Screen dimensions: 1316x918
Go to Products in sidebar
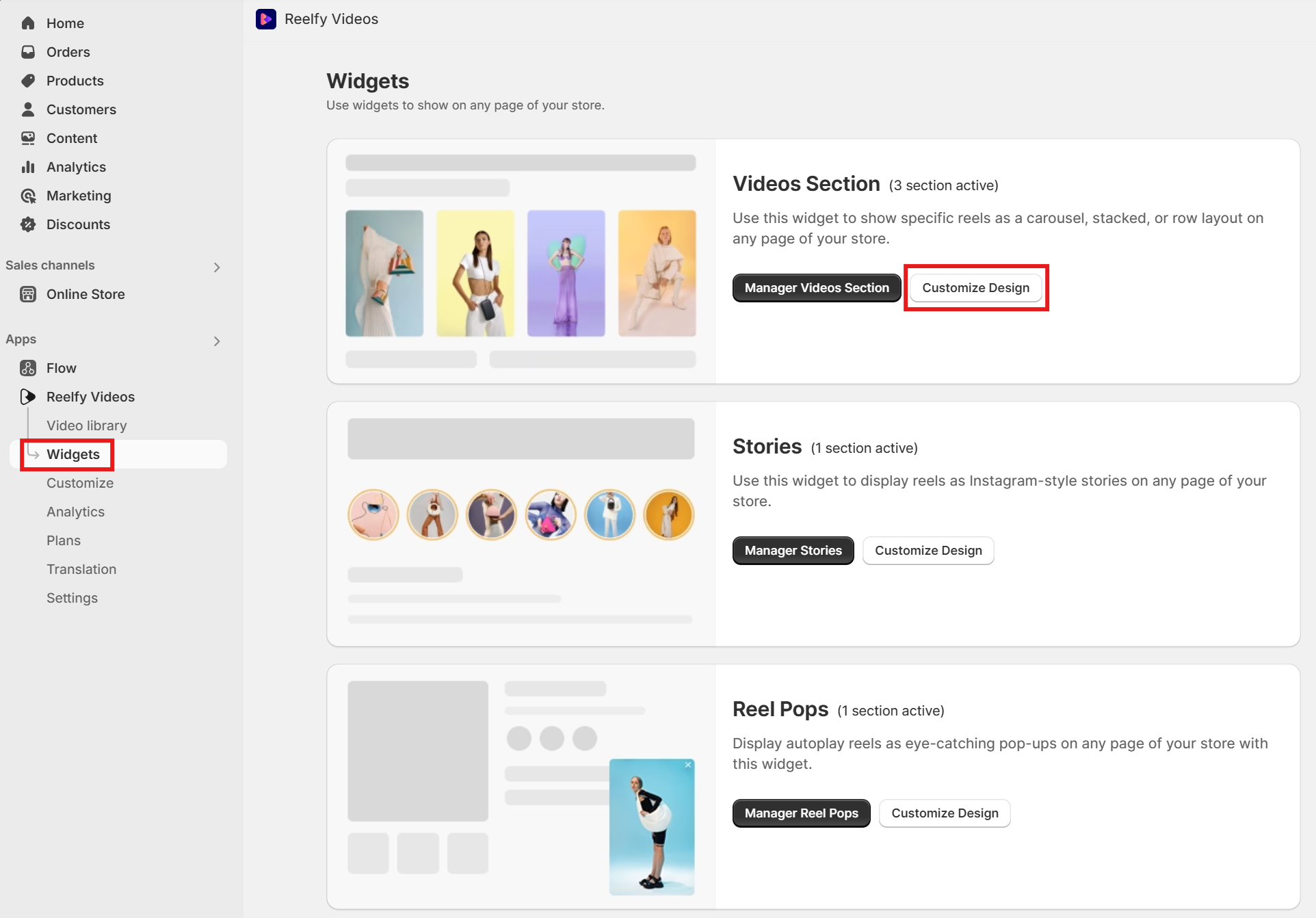pyautogui.click(x=75, y=81)
